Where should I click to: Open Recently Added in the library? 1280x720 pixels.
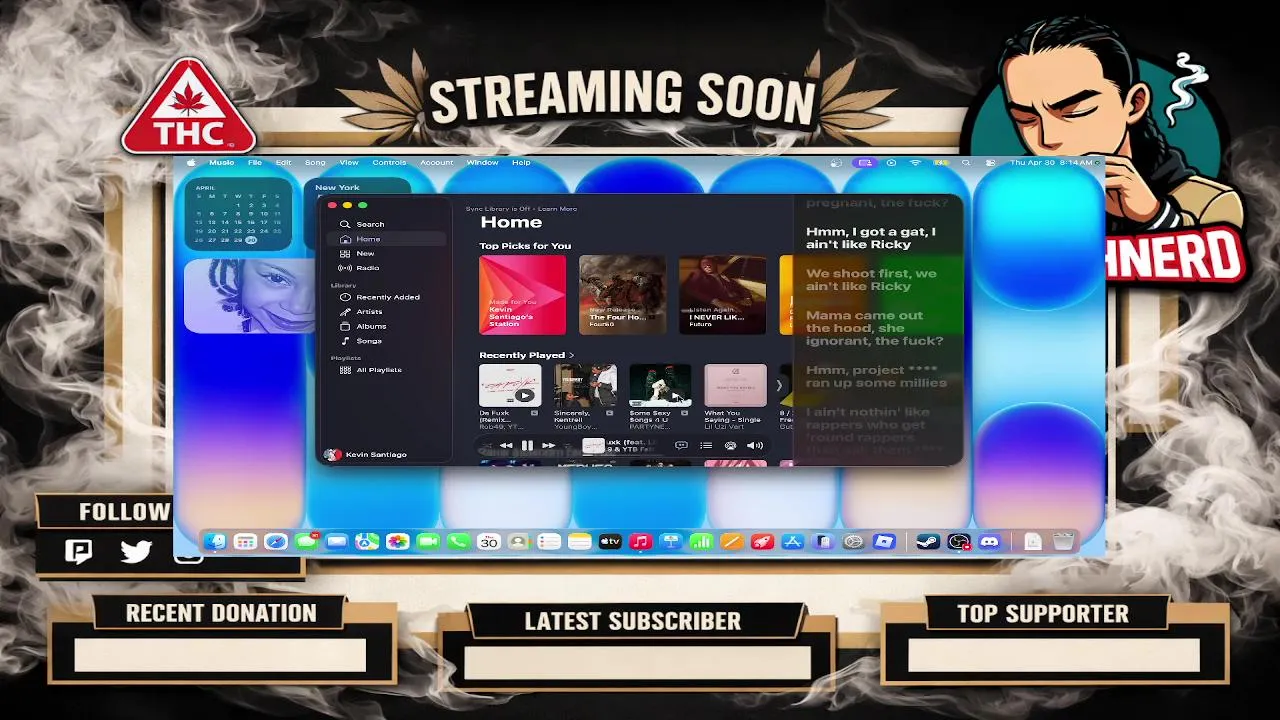click(387, 297)
